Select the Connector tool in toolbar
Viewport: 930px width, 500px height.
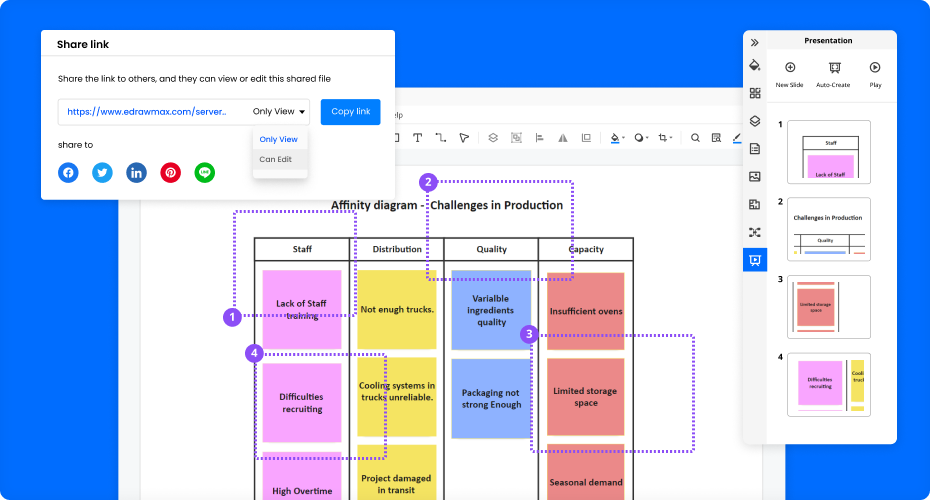click(x=440, y=138)
